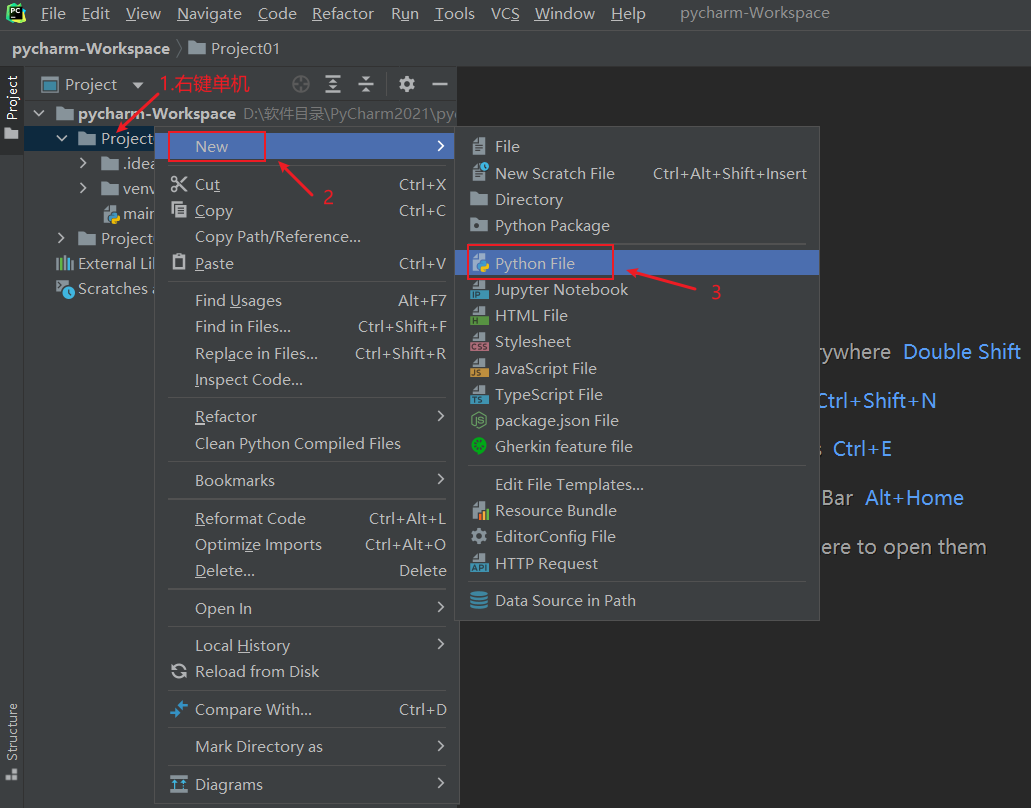Click the Copy icon in context menu
Screen dimensions: 1031x808
click(179, 210)
